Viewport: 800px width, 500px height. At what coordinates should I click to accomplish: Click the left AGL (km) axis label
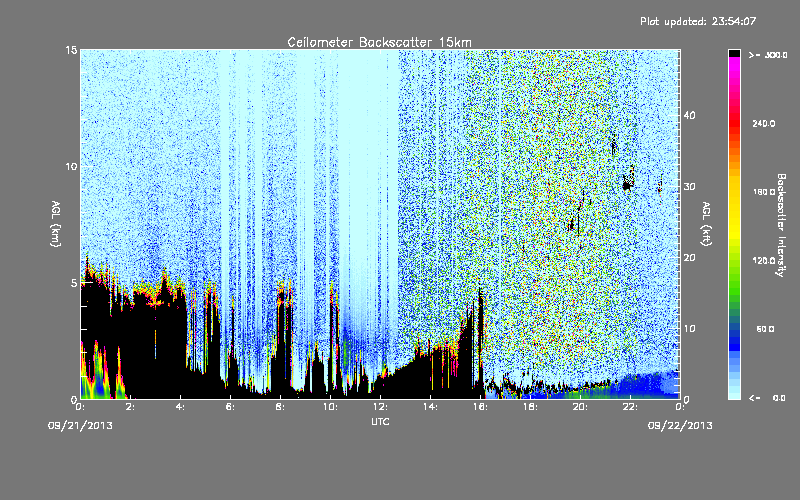pyautogui.click(x=56, y=224)
